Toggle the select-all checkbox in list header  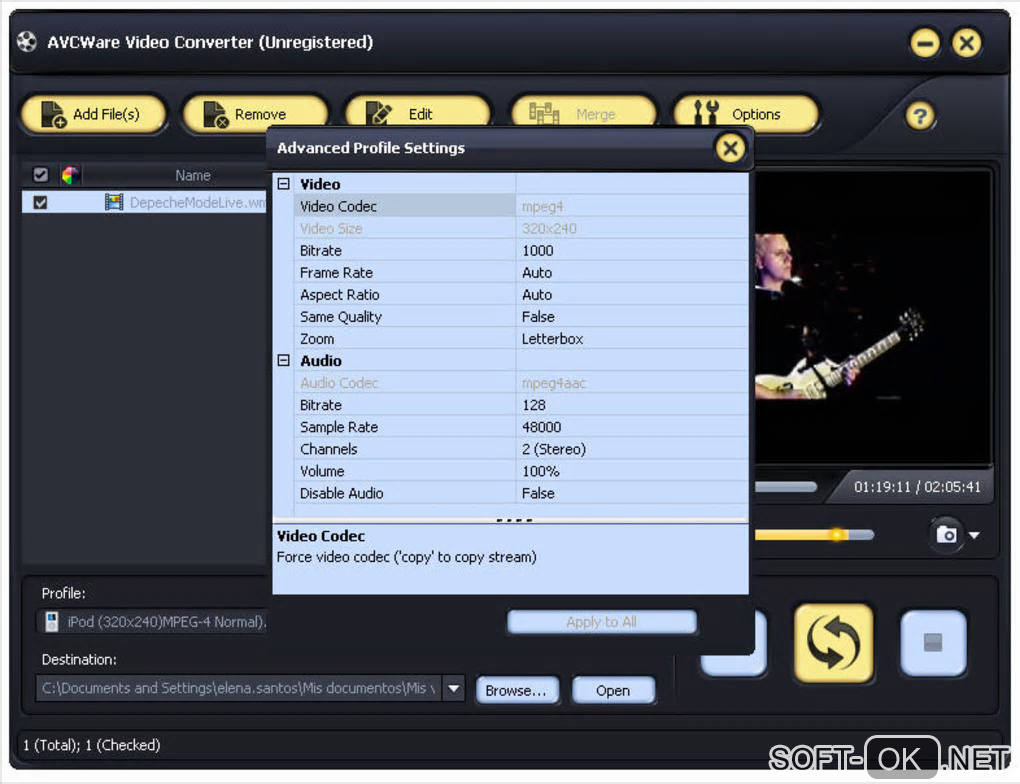[x=40, y=175]
